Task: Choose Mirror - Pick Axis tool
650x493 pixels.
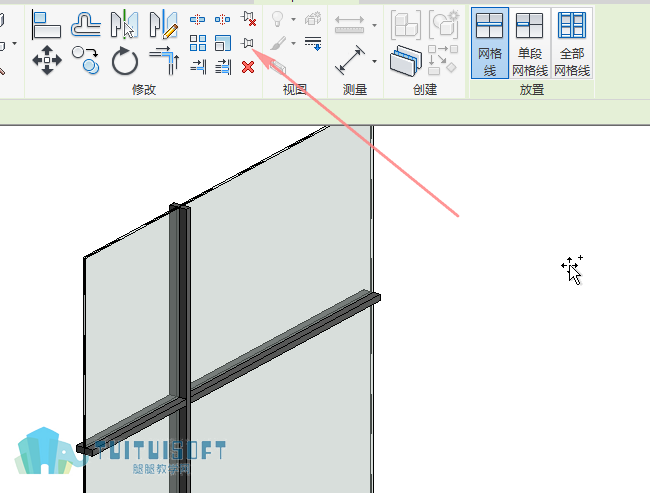Action: (x=124, y=25)
